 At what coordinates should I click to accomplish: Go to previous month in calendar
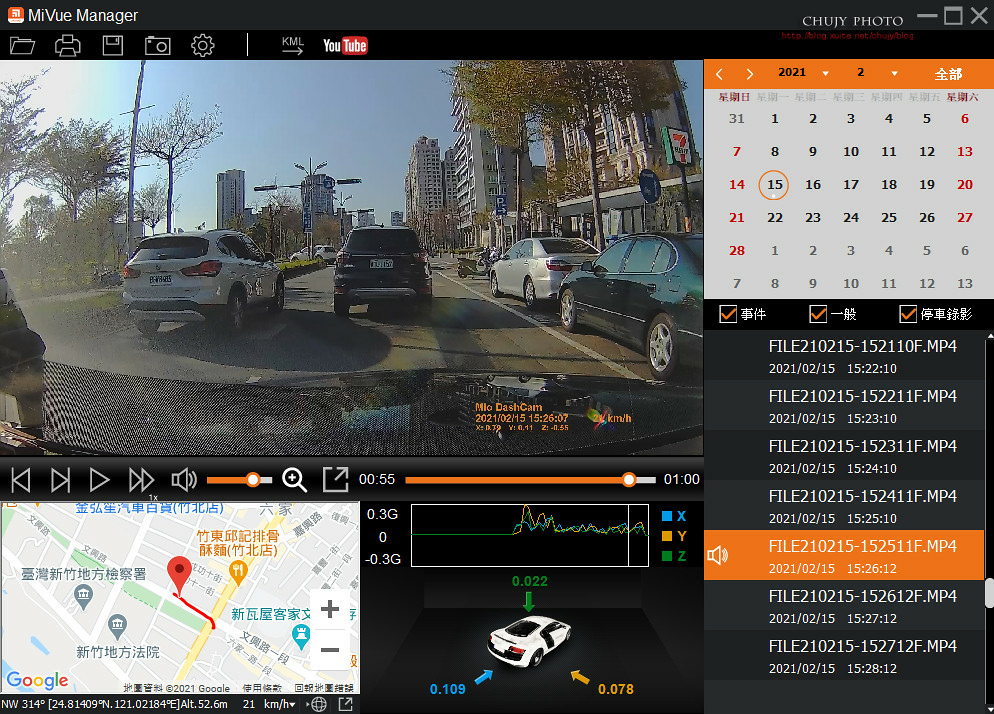click(720, 74)
